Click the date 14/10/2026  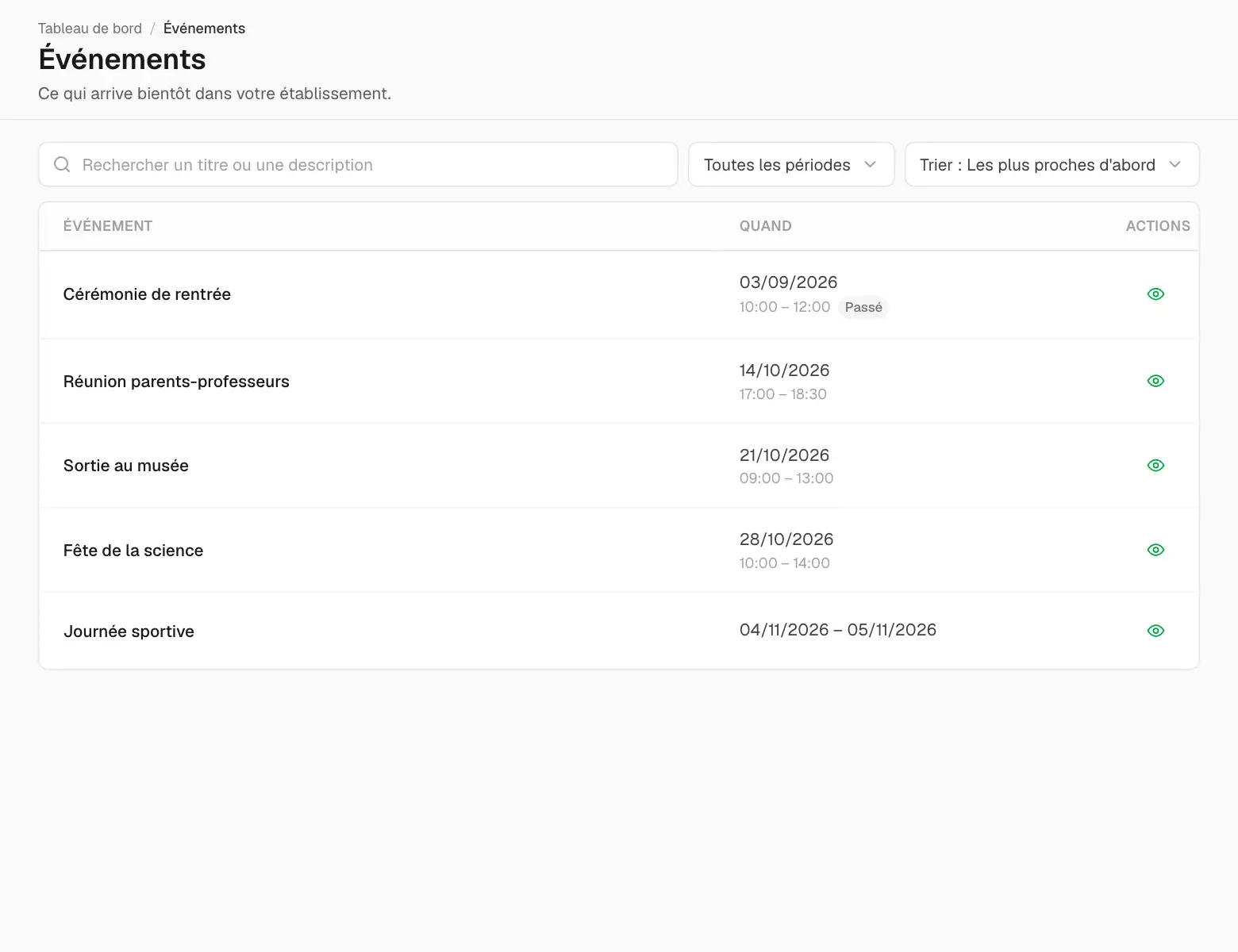coord(784,370)
